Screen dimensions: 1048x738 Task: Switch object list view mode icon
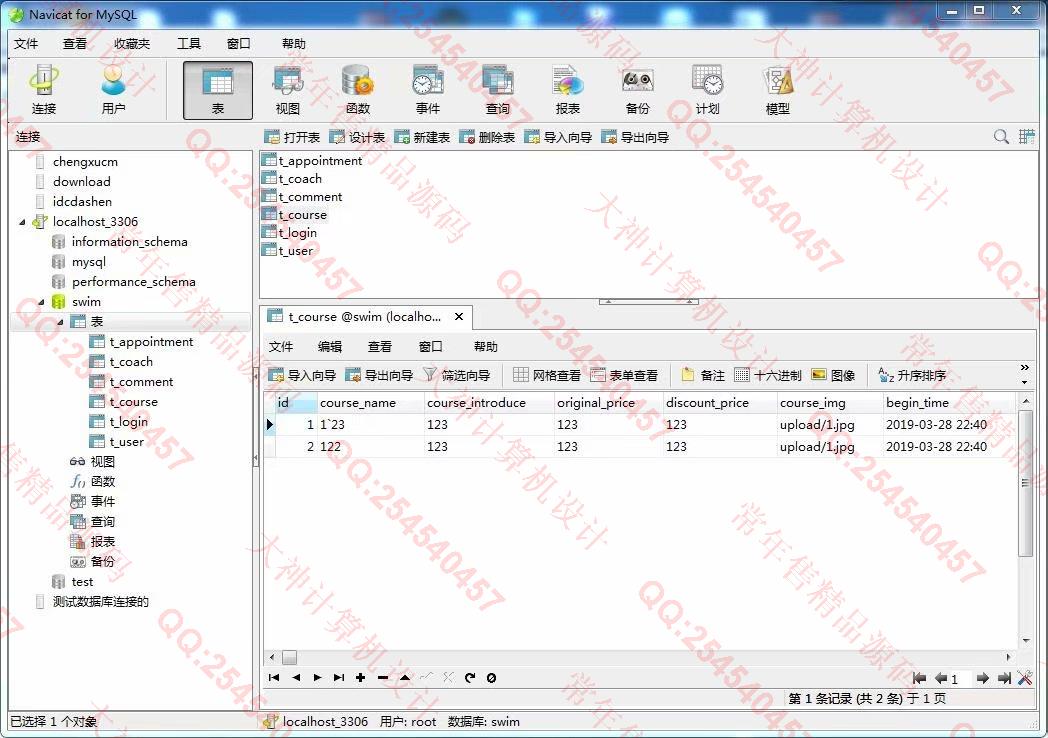(1027, 136)
